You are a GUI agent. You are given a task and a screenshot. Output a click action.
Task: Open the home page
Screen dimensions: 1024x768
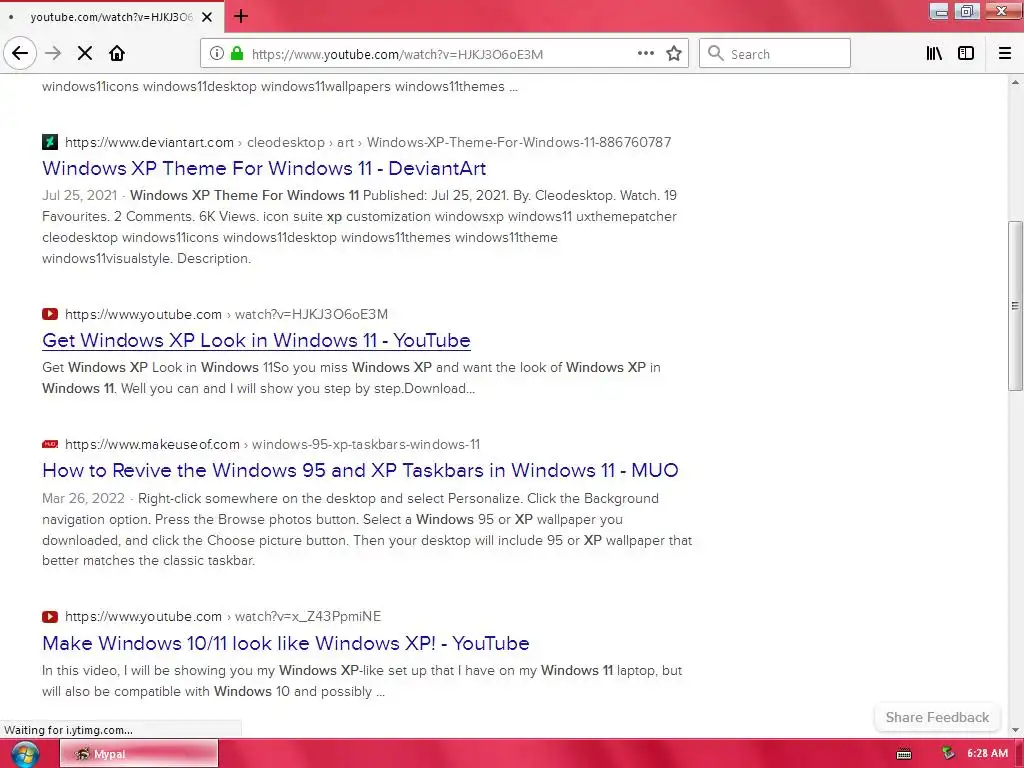coord(117,54)
